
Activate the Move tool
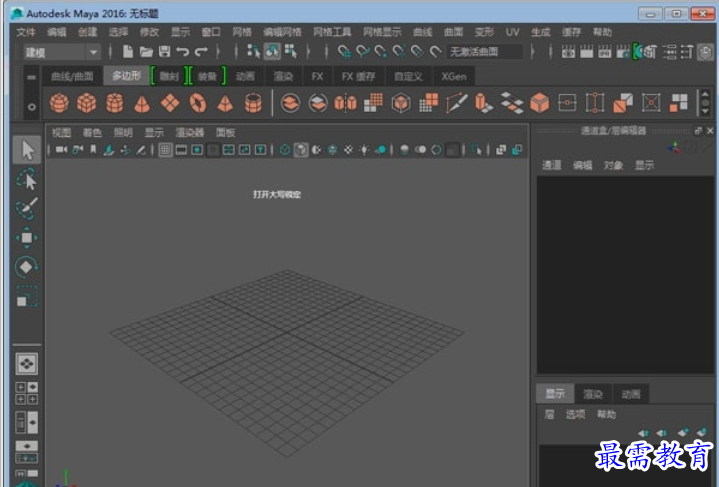click(27, 238)
